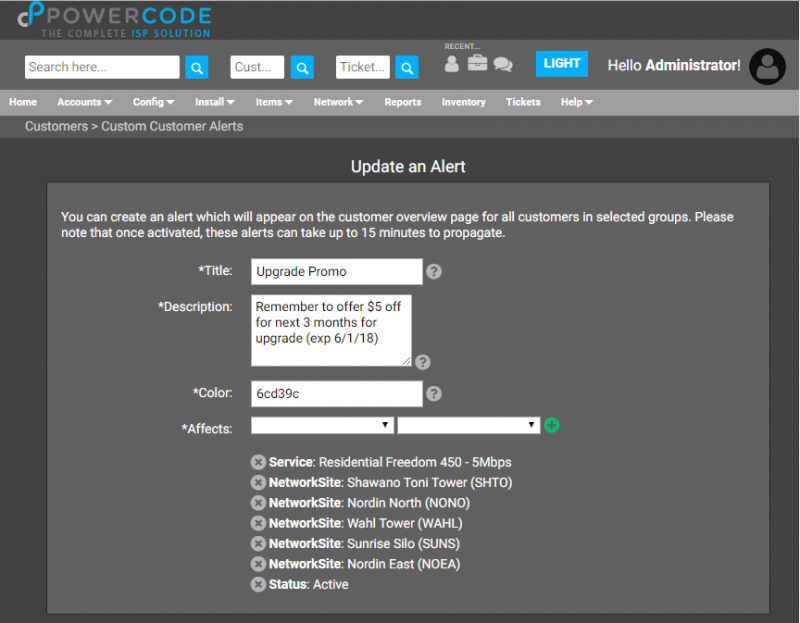Remove the Residential Freedom 450 service entry
The width and height of the screenshot is (800, 623).
pyautogui.click(x=258, y=462)
